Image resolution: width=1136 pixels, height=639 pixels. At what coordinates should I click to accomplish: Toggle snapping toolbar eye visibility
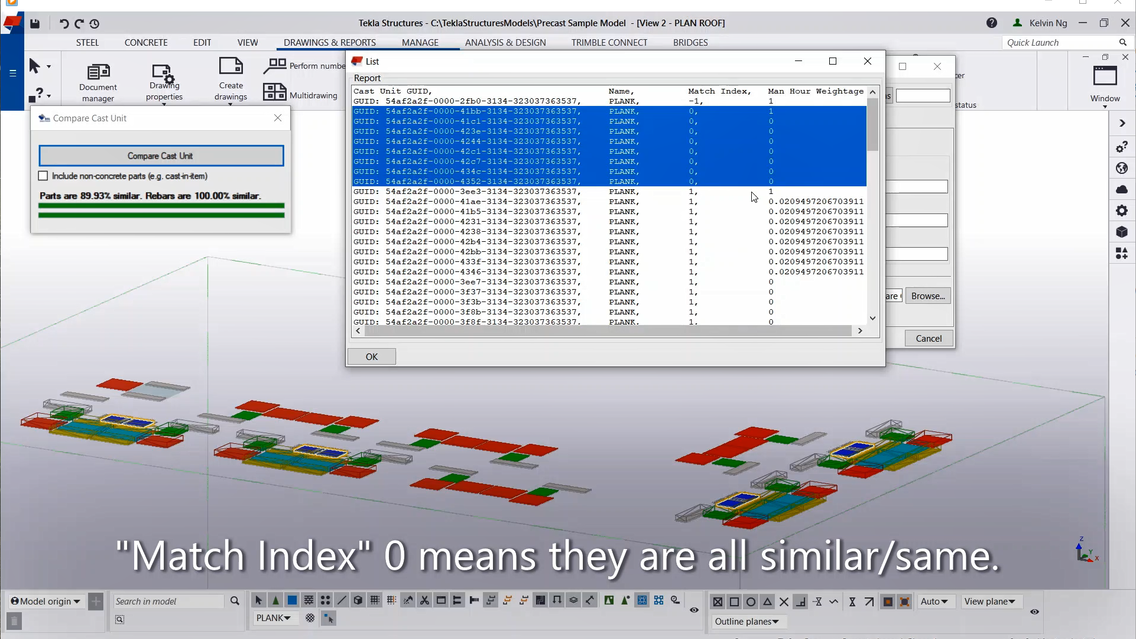point(1034,611)
